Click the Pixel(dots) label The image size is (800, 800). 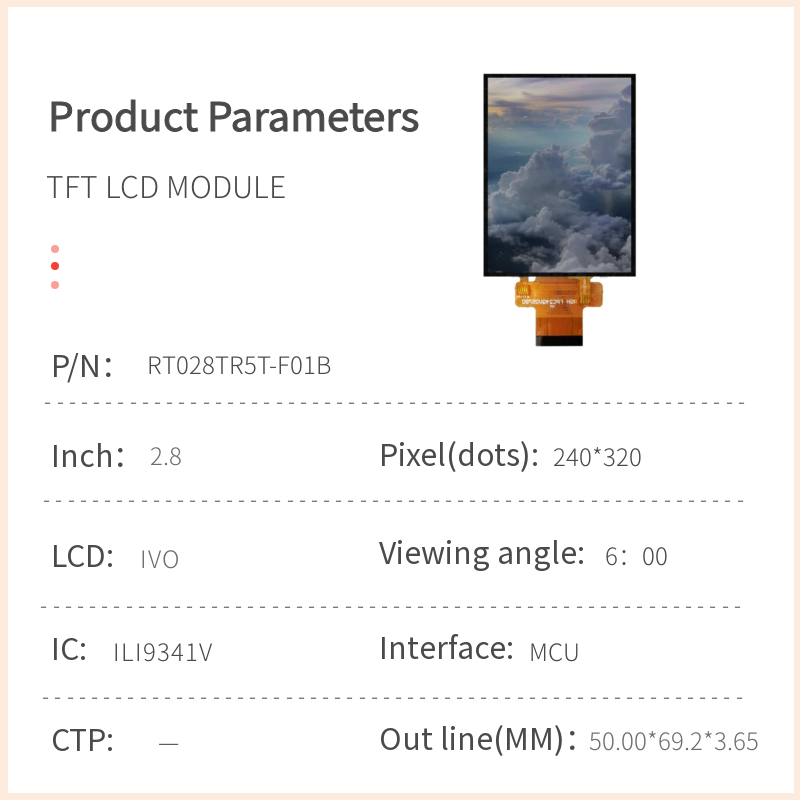453,456
